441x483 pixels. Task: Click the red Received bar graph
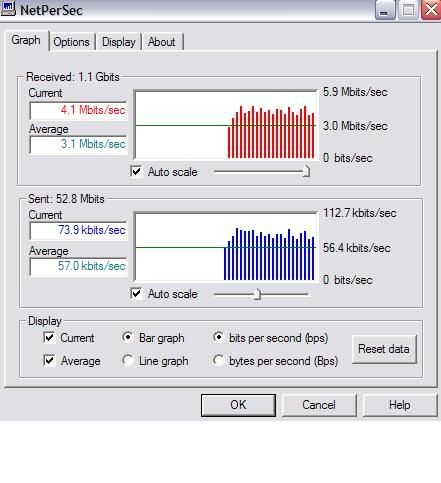pos(226,125)
